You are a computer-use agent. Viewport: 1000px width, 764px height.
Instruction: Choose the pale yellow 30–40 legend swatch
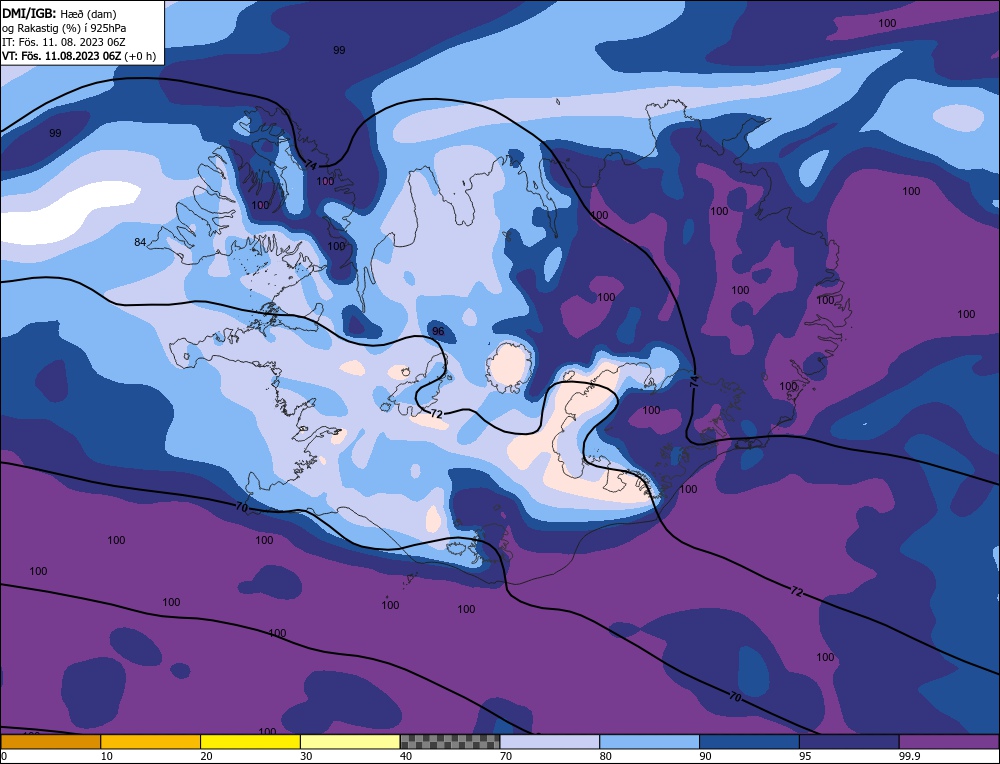pyautogui.click(x=350, y=742)
